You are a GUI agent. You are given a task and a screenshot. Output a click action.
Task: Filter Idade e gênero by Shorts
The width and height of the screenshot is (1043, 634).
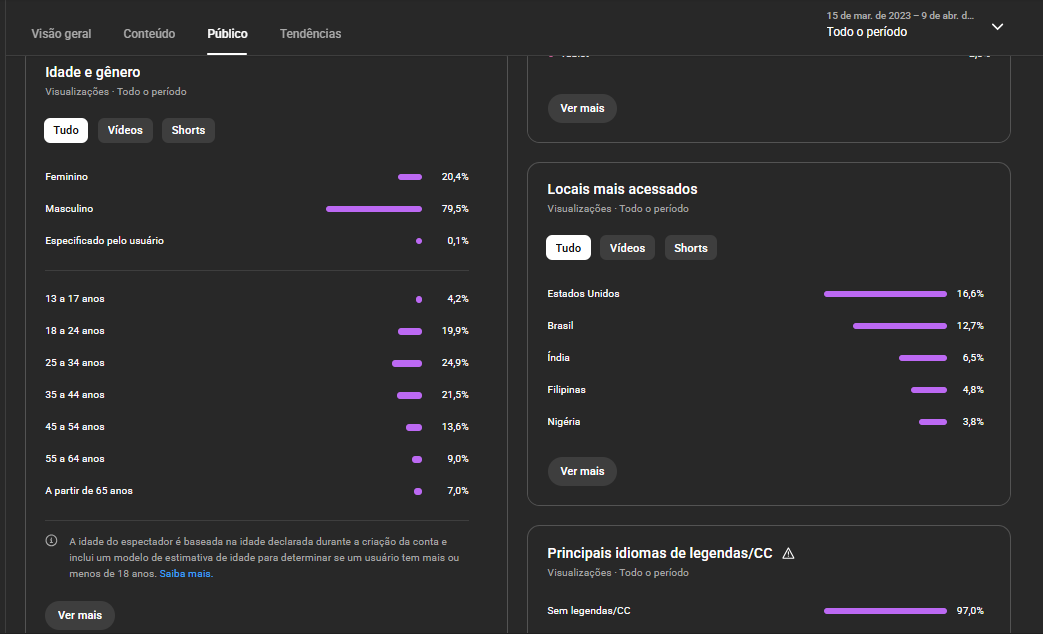(x=188, y=130)
